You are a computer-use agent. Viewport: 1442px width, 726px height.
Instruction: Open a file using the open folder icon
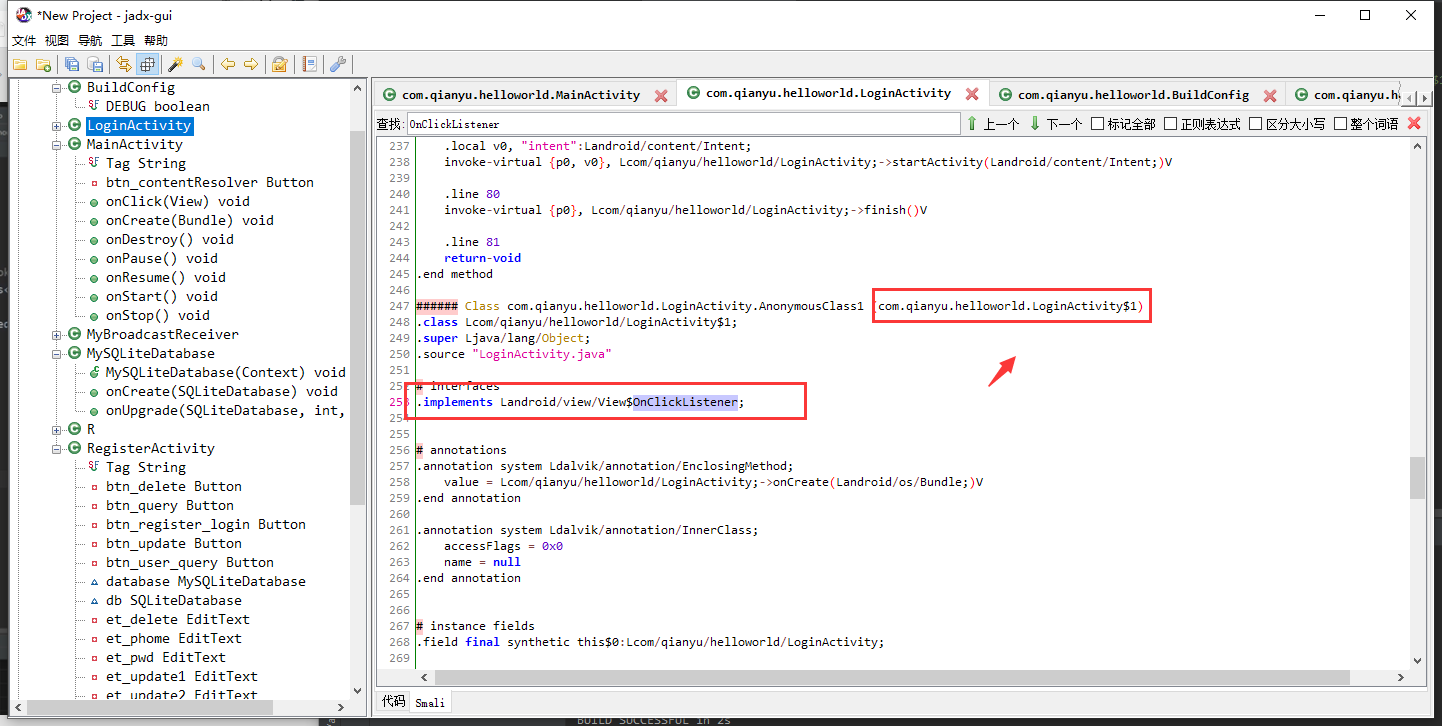(x=20, y=63)
